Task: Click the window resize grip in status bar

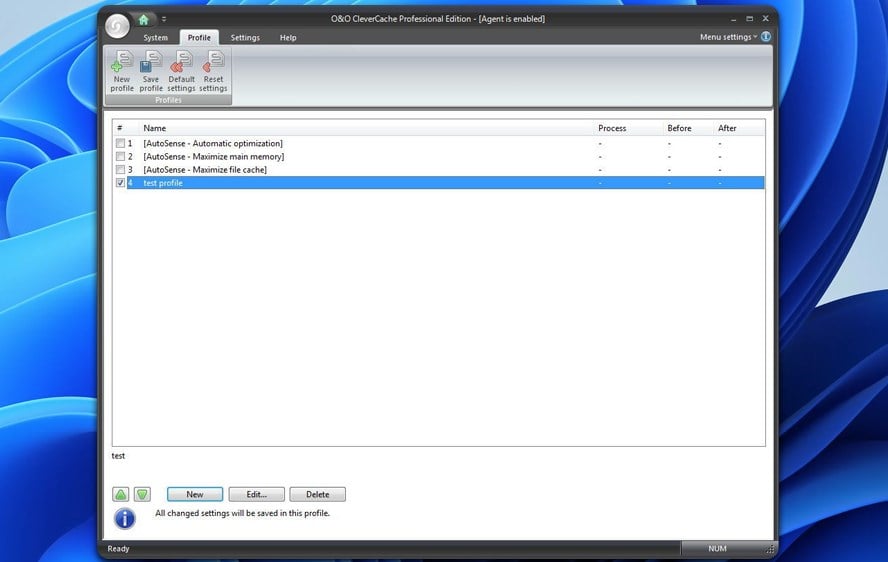Action: point(770,549)
